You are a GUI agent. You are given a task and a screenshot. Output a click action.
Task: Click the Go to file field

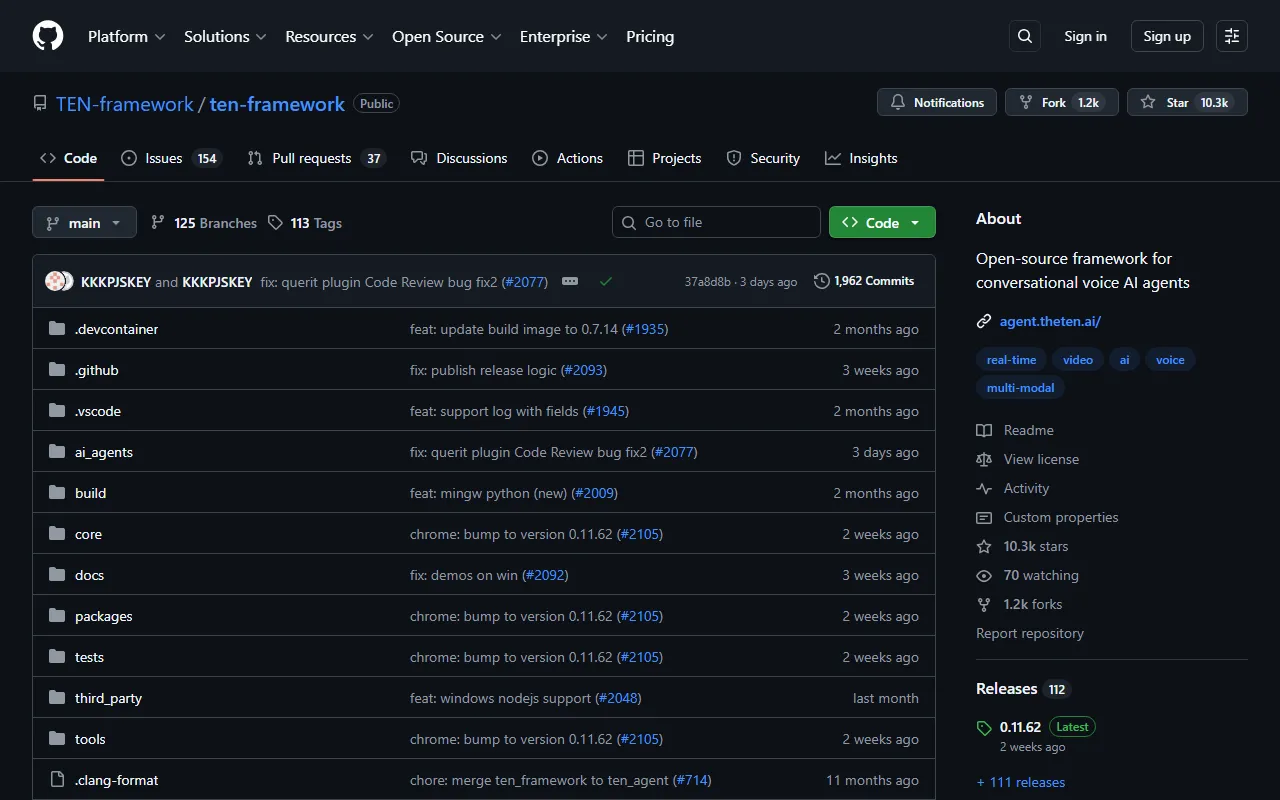716,223
